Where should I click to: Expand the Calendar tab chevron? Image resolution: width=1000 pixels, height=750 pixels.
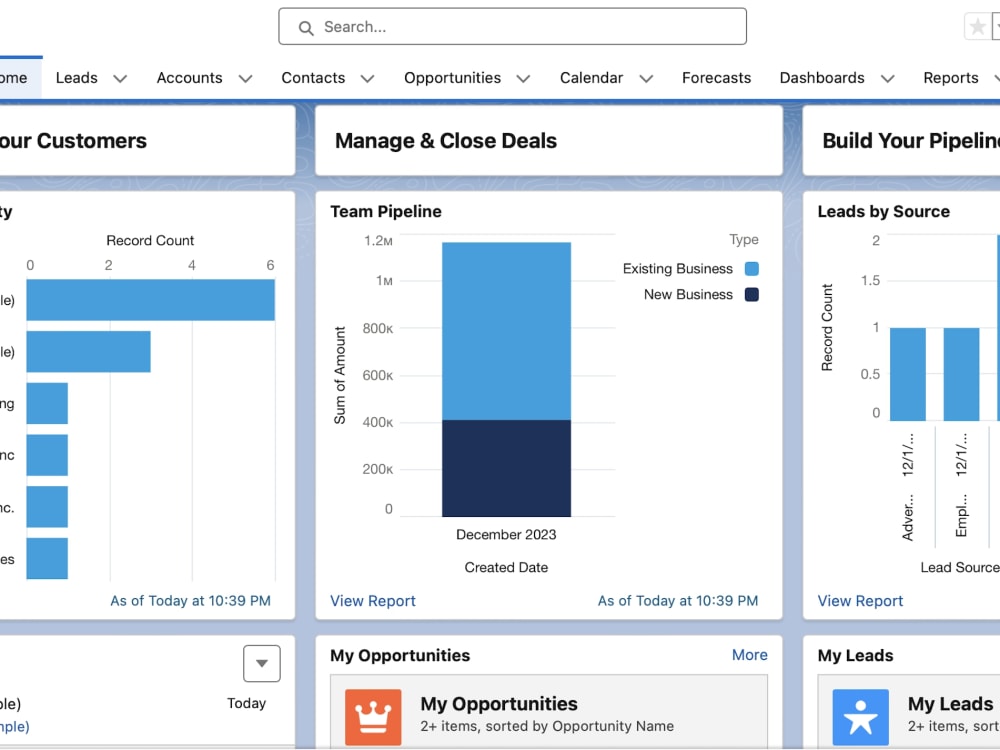[646, 78]
